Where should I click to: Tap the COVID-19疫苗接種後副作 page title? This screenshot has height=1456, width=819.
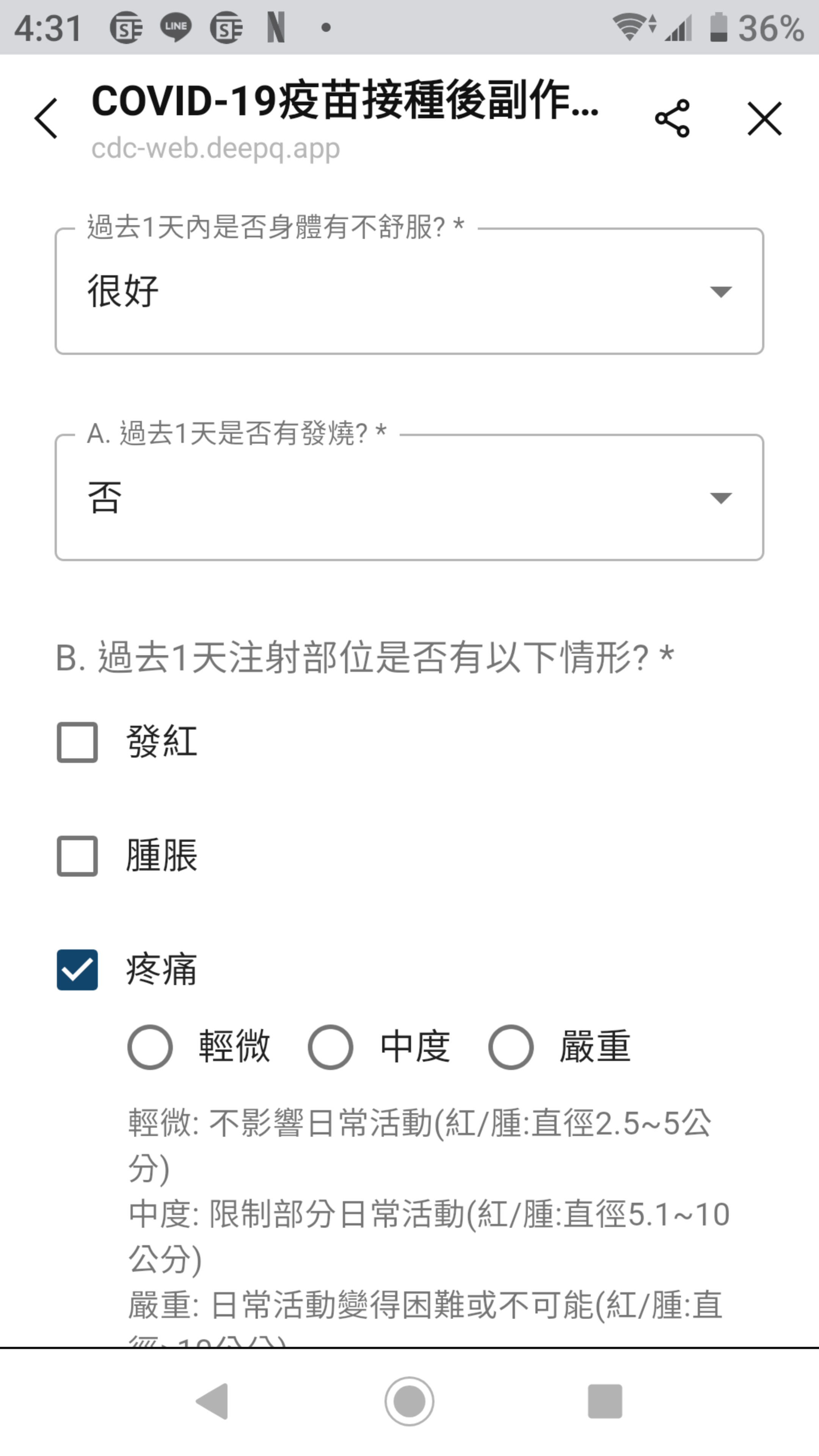pyautogui.click(x=345, y=102)
